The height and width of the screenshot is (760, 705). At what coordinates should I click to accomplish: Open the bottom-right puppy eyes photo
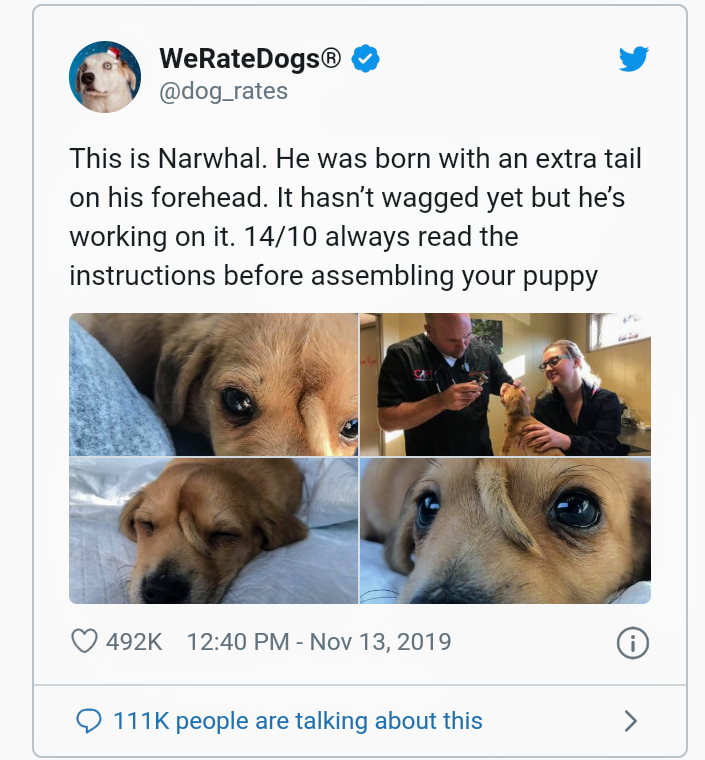pos(505,531)
